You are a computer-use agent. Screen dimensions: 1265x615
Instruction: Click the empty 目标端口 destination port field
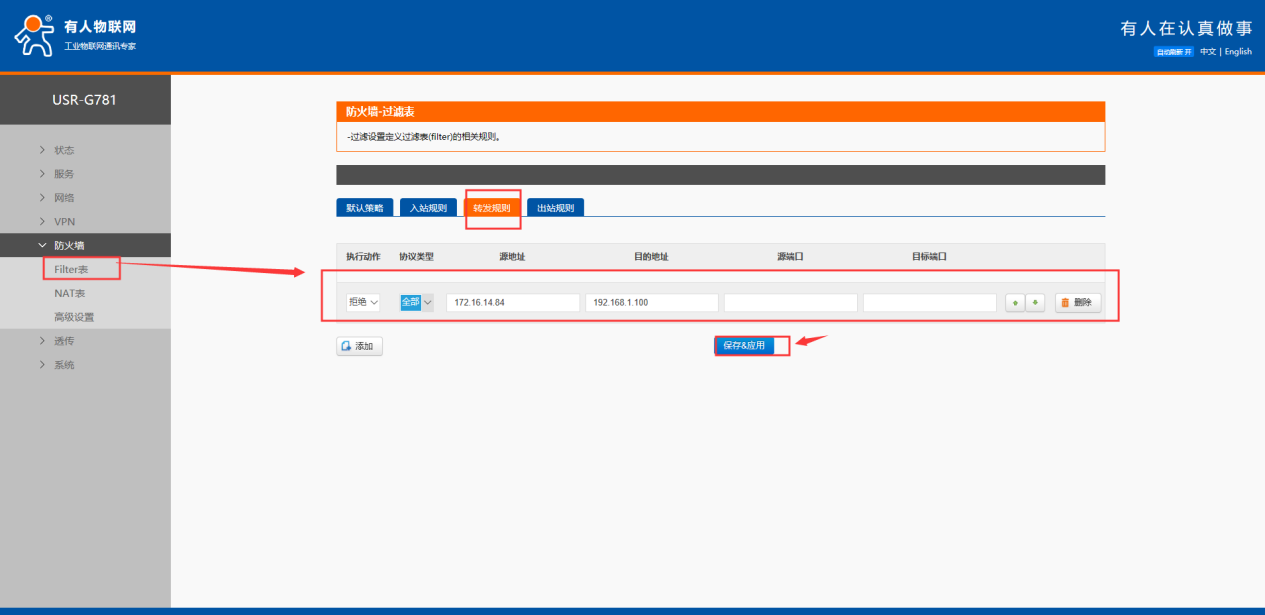929,303
